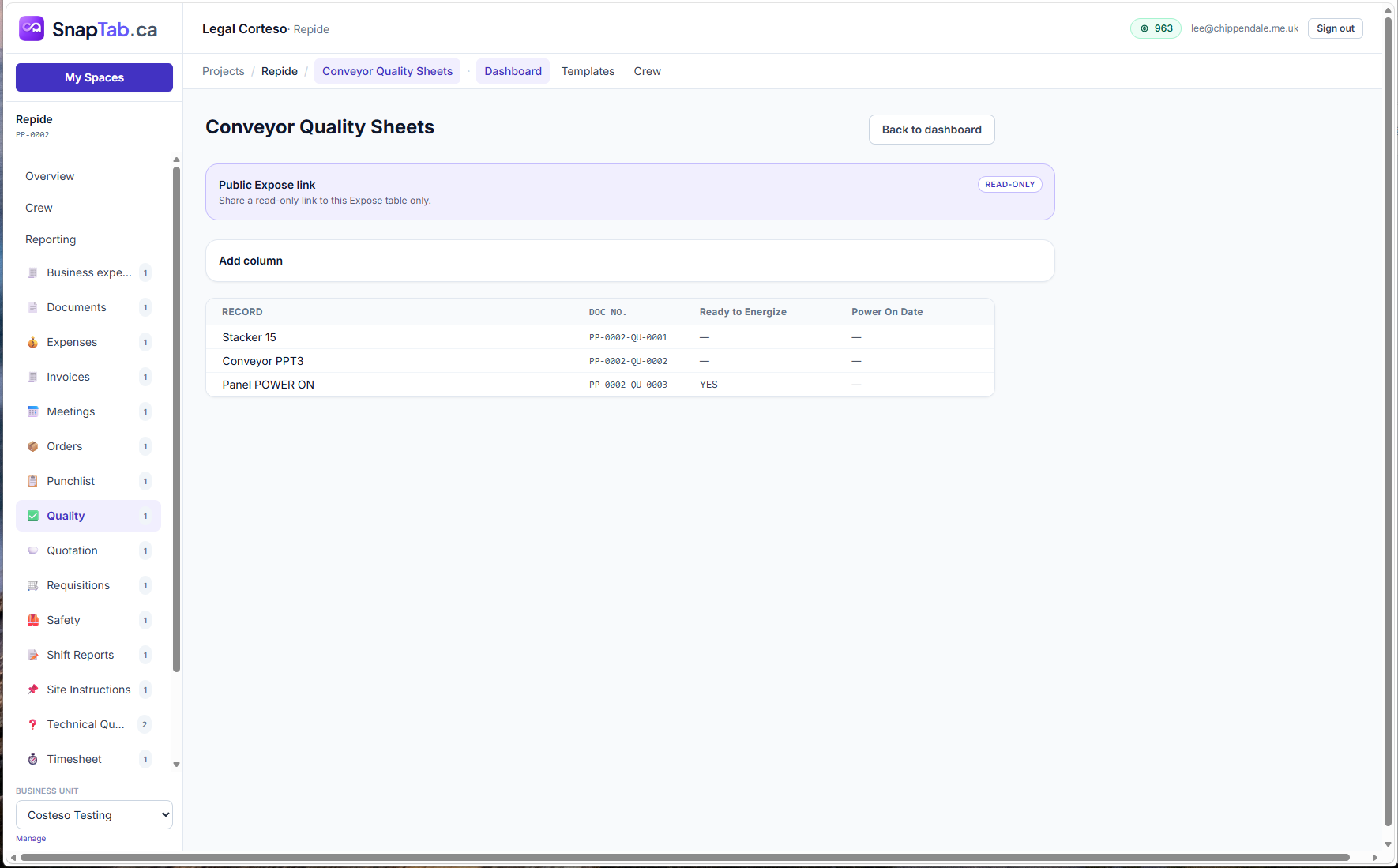Click the Power On Date column header
1398x868 pixels.
point(887,312)
